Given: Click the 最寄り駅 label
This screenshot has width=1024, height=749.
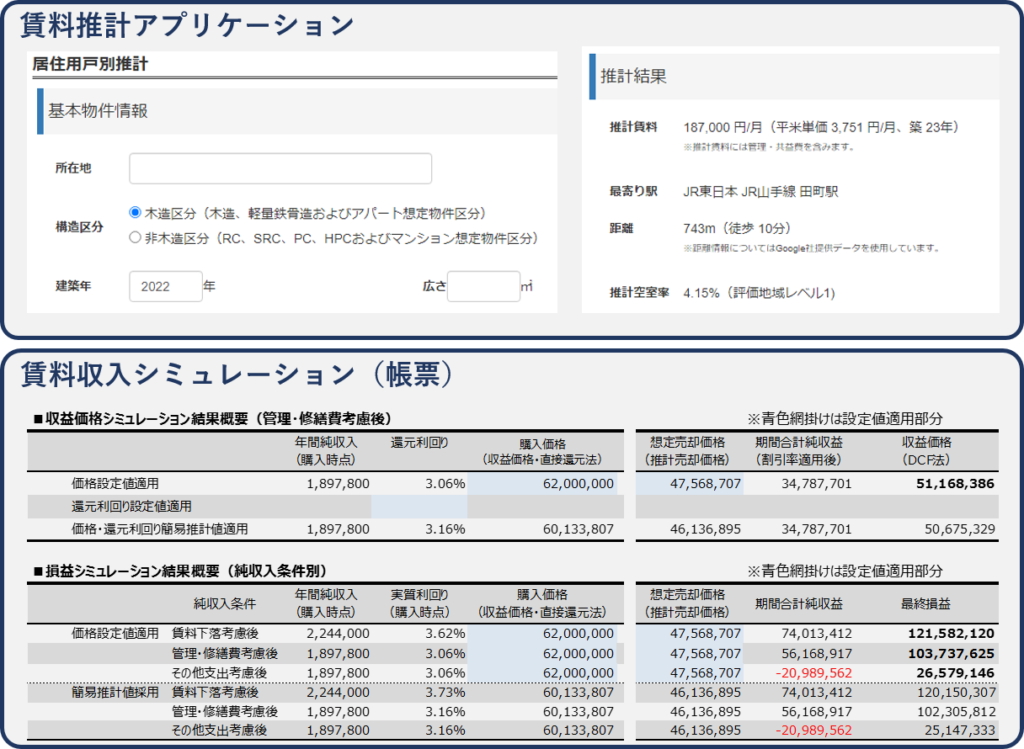Looking at the screenshot, I should 633,191.
